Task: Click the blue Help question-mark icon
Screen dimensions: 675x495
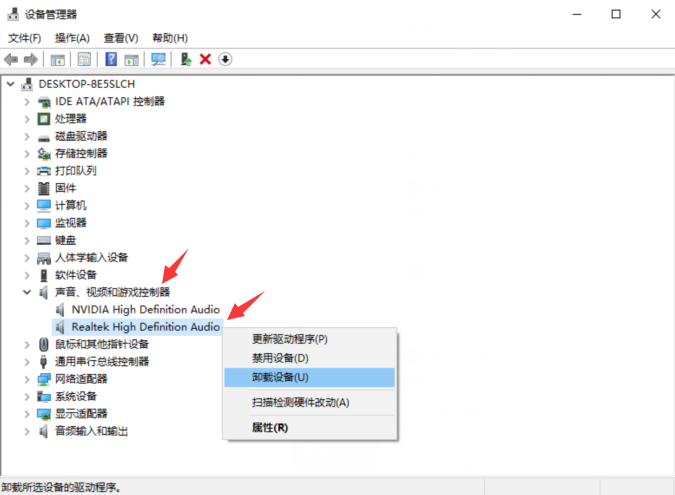Action: coord(111,59)
